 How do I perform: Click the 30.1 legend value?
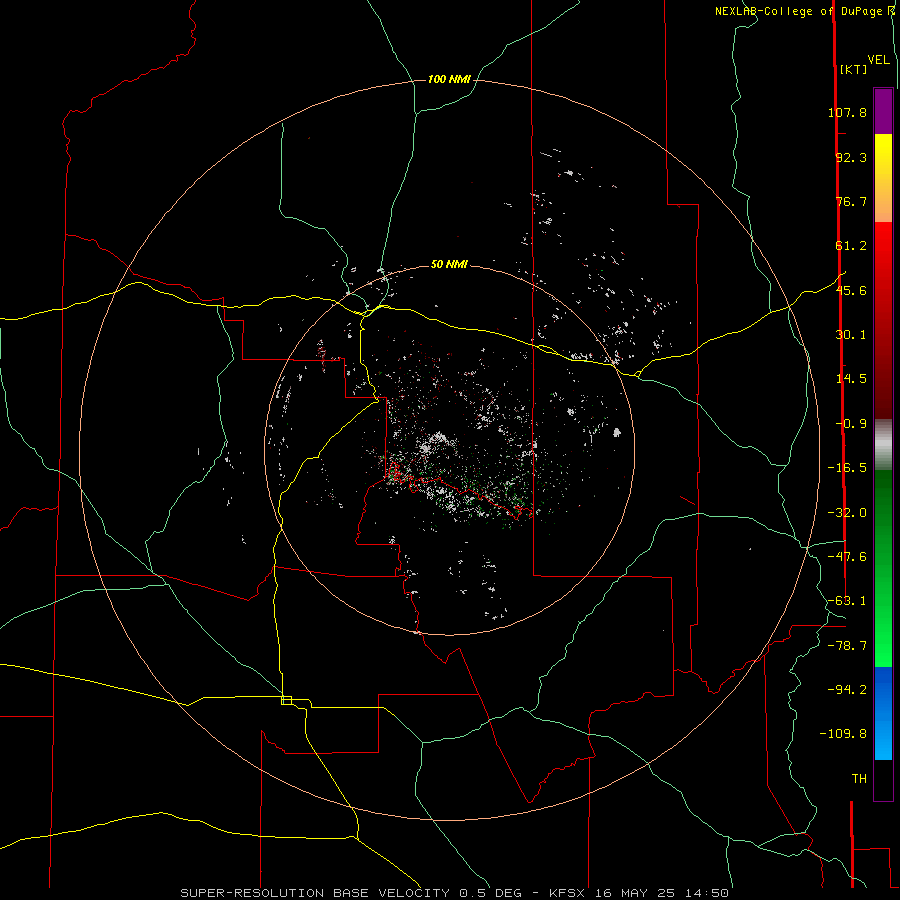851,335
